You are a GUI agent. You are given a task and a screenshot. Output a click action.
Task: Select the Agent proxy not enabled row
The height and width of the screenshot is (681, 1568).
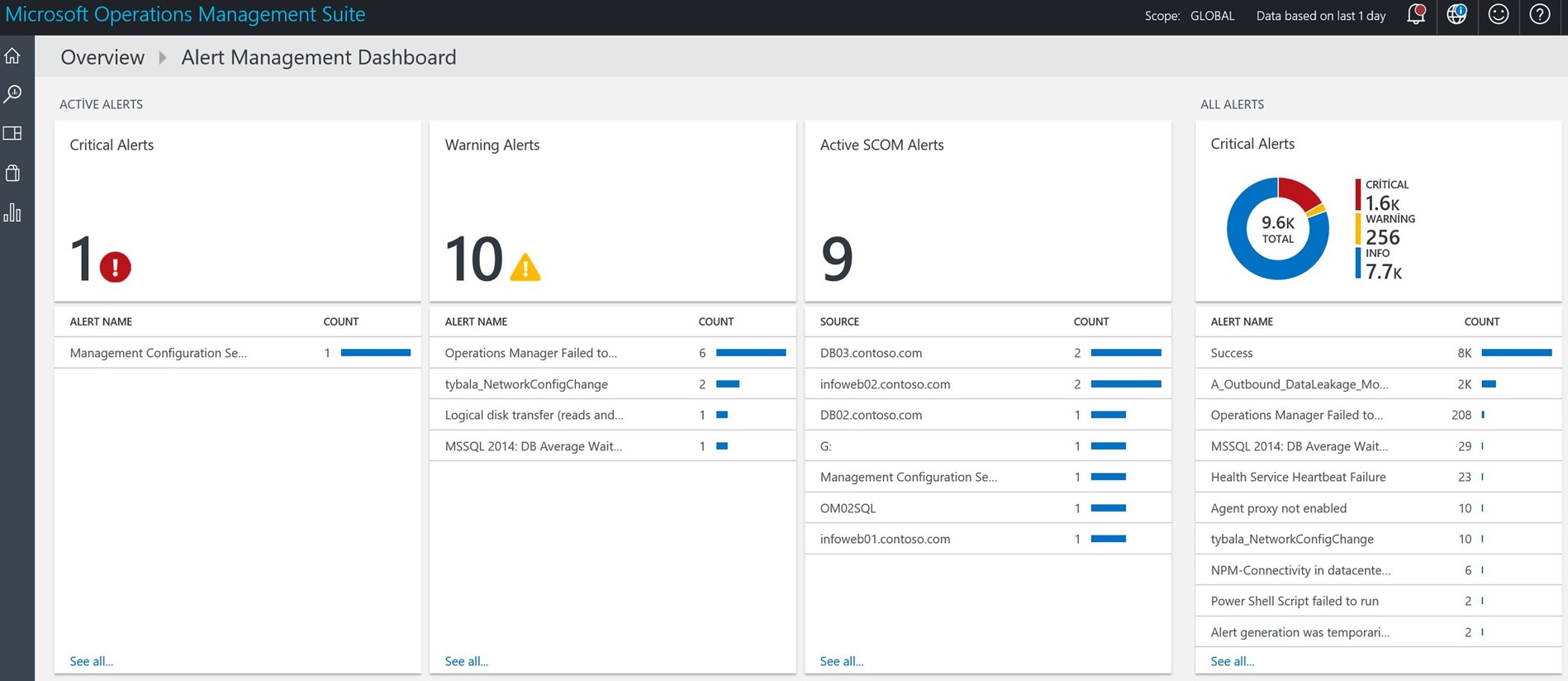1379,508
